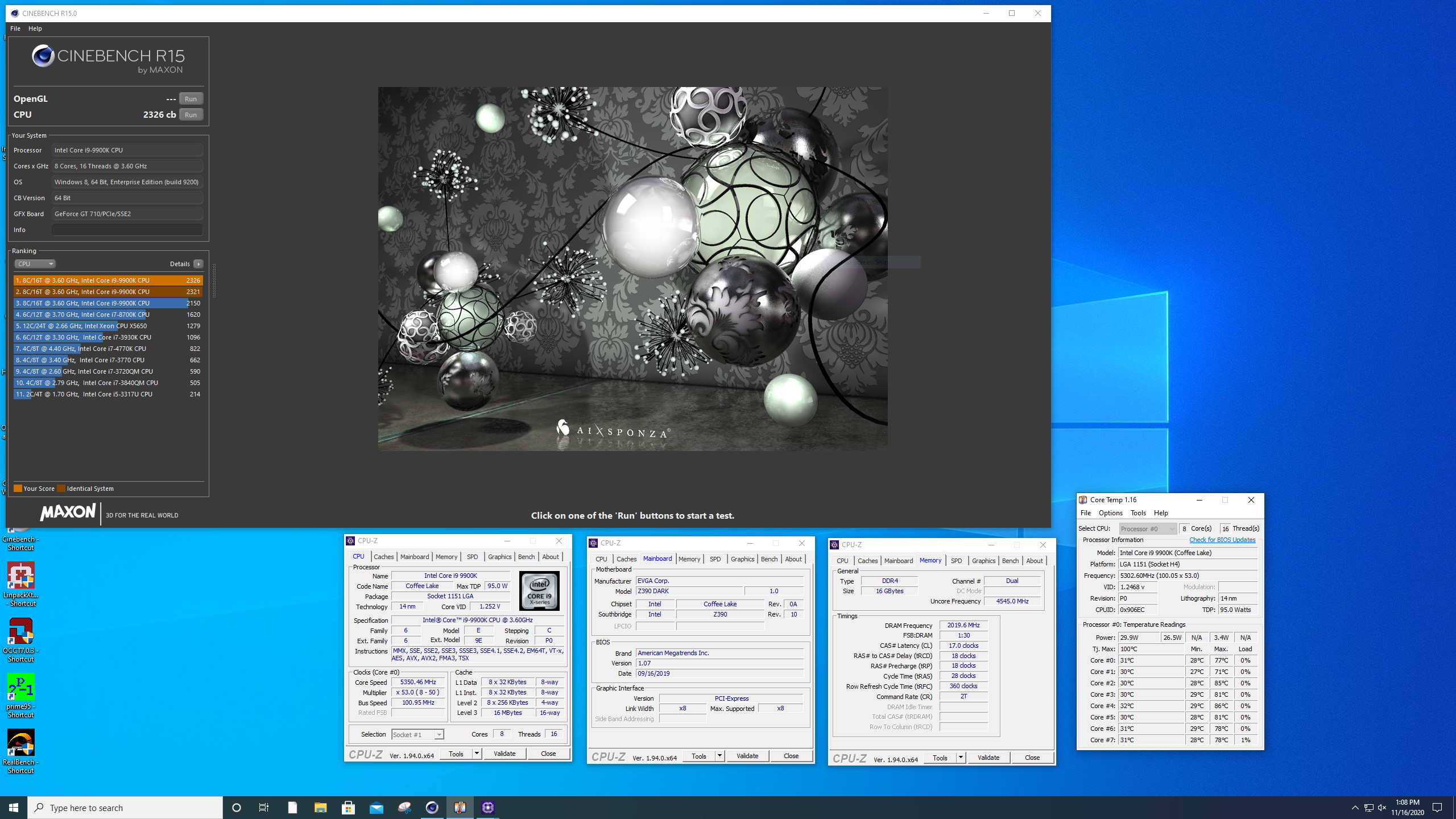Close the Mainboard CPU-Z via Close button
Screen dimensions: 1456x819
791,756
